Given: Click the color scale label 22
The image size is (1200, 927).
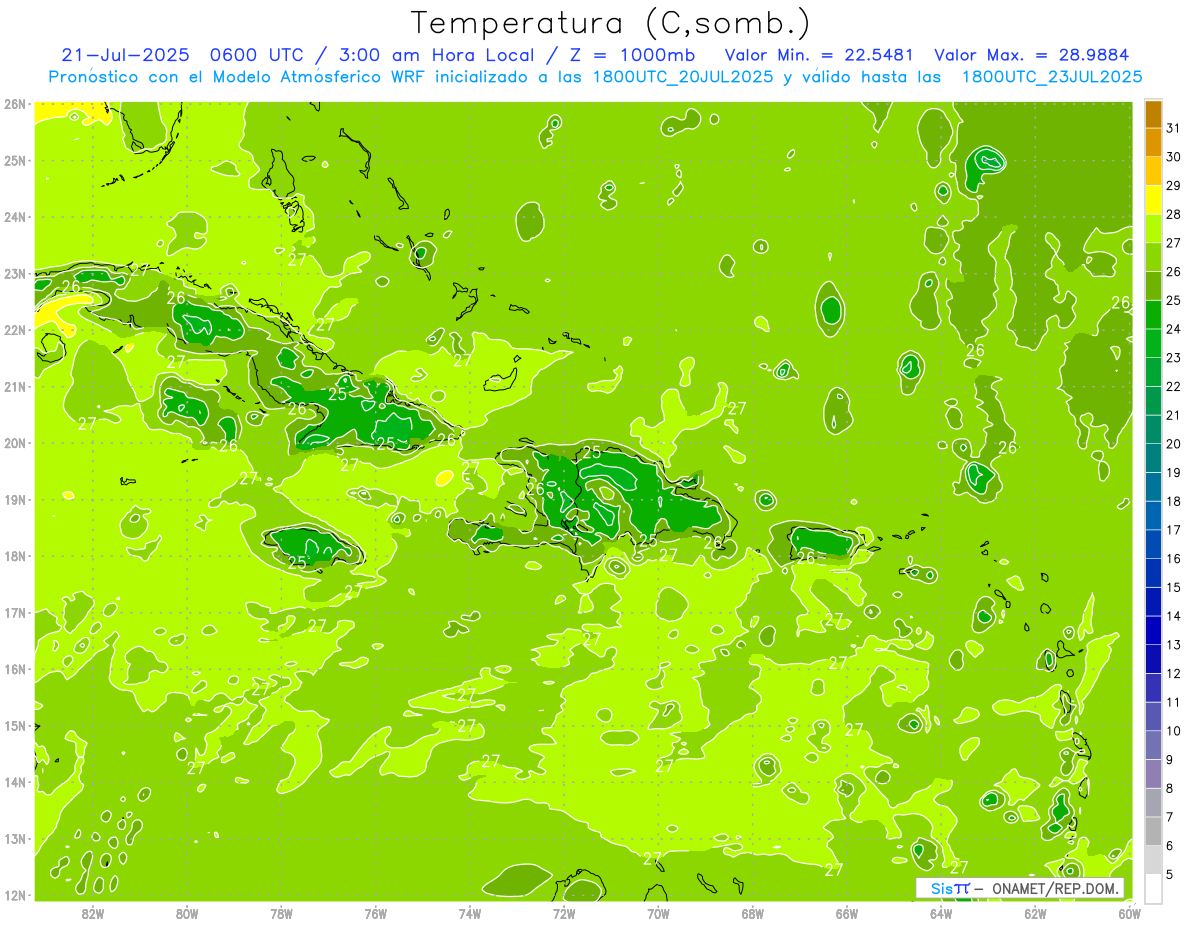Looking at the screenshot, I should point(1173,387).
